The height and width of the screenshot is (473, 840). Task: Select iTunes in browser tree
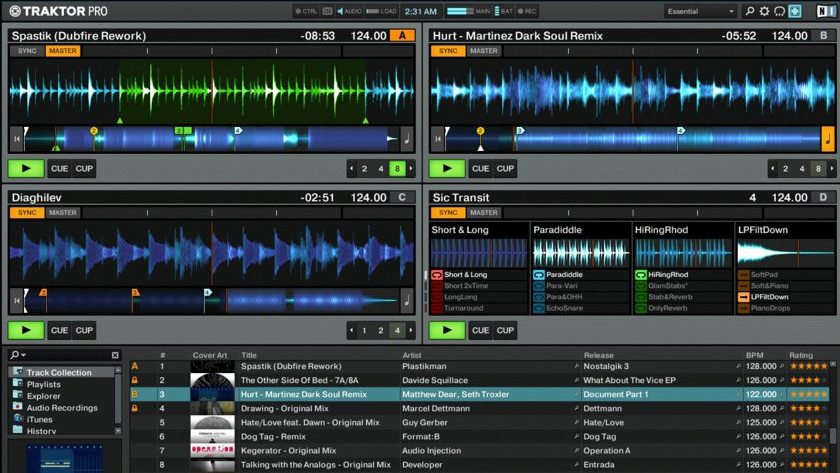[40, 419]
